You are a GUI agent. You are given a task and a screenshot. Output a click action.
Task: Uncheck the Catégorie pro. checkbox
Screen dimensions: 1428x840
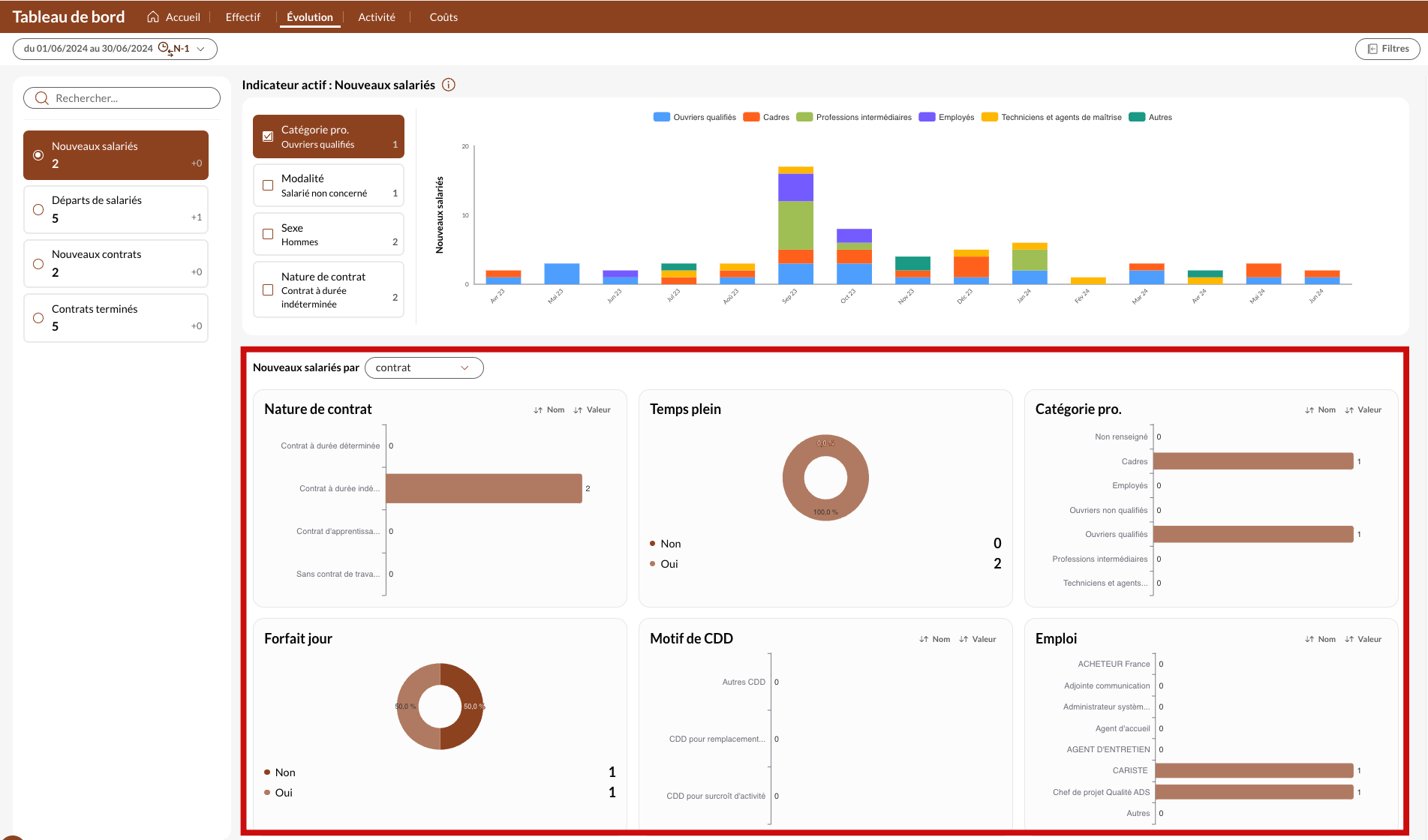click(268, 136)
